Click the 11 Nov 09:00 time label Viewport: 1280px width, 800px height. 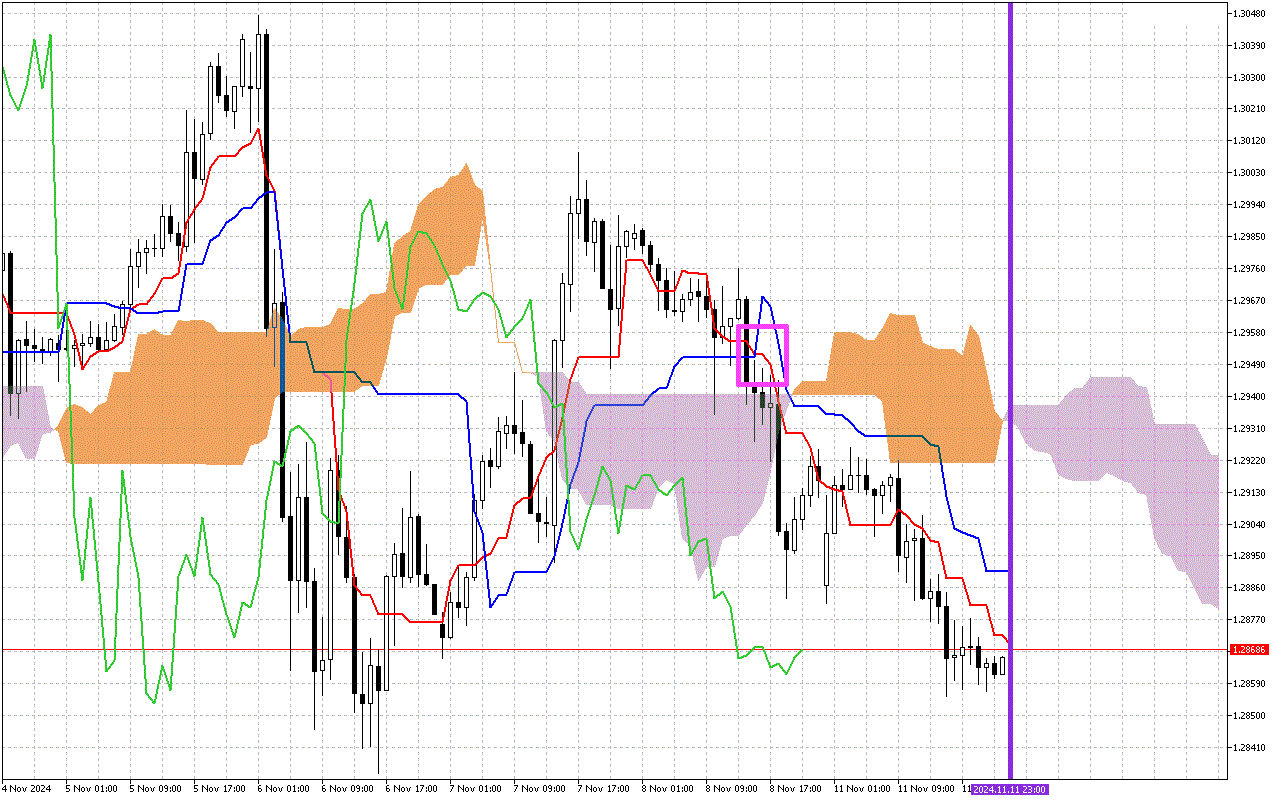tap(926, 789)
